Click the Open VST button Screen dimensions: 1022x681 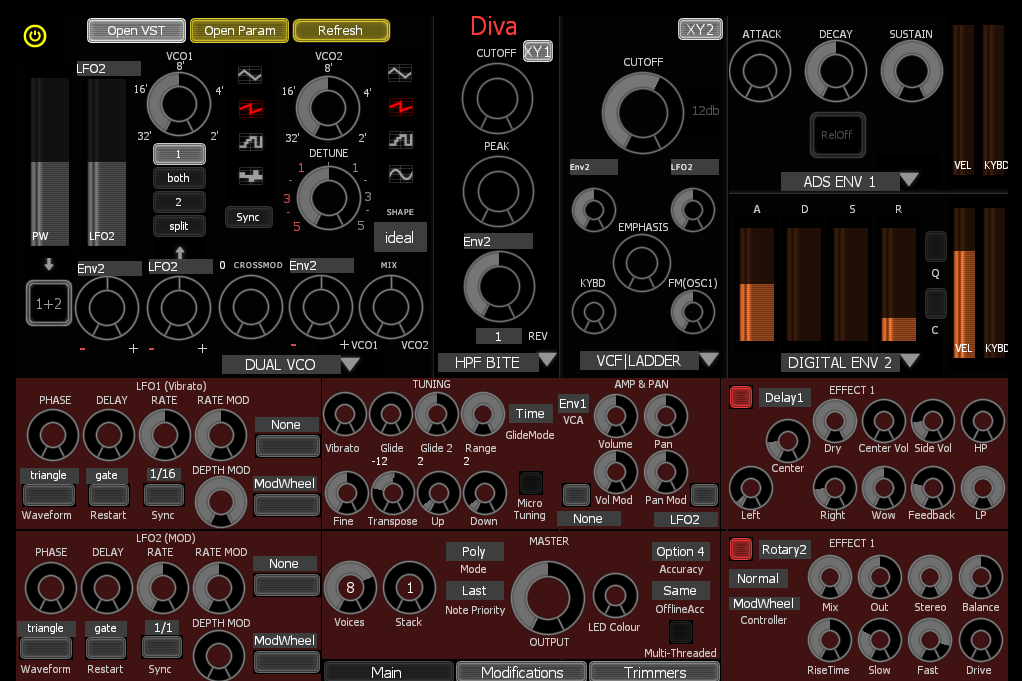point(135,30)
